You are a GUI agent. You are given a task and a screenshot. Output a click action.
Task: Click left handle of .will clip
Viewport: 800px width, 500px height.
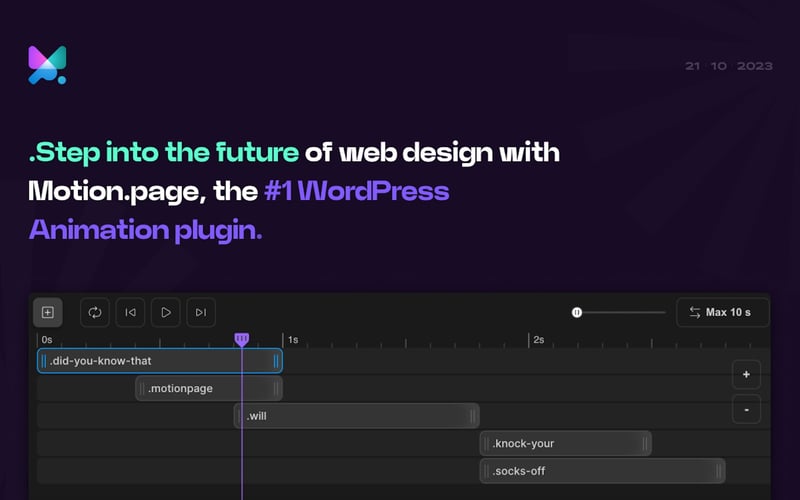239,416
